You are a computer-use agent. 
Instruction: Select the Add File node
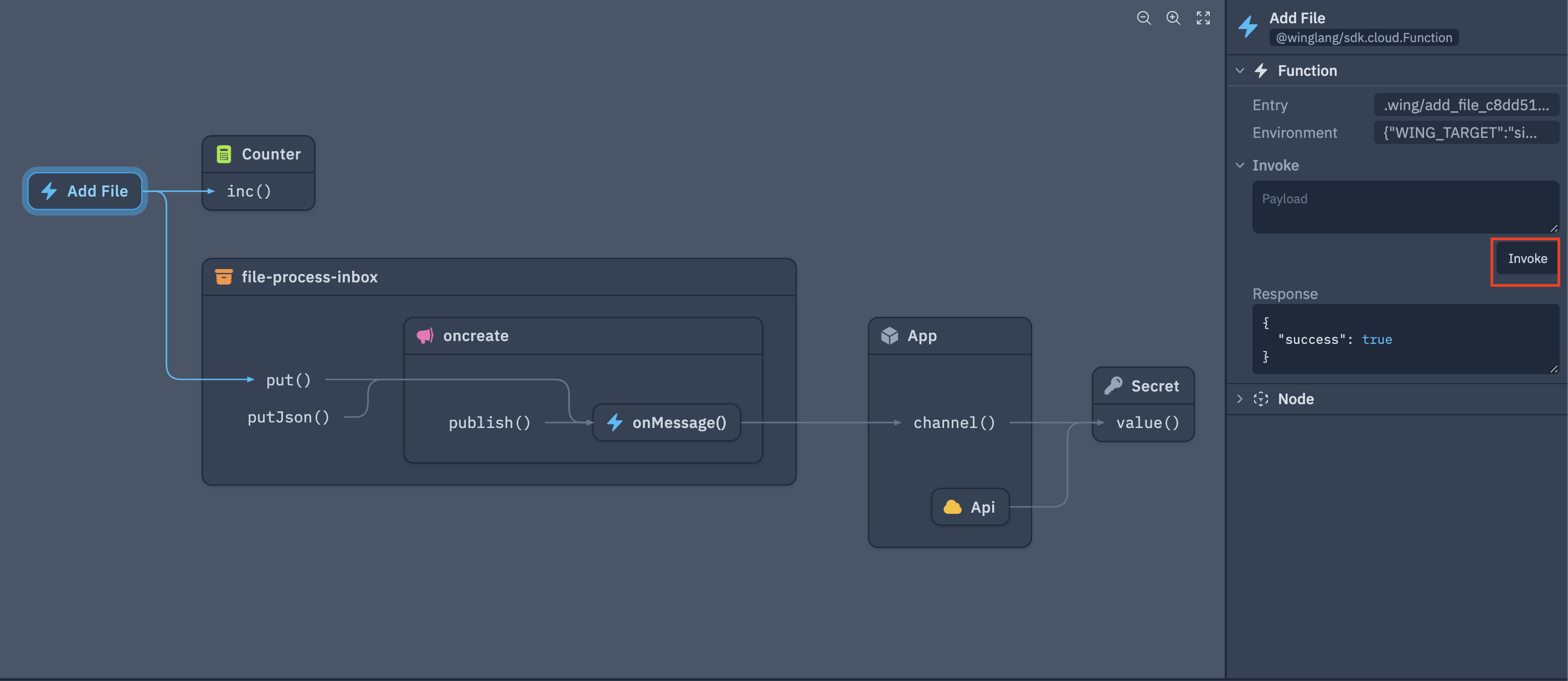point(85,190)
